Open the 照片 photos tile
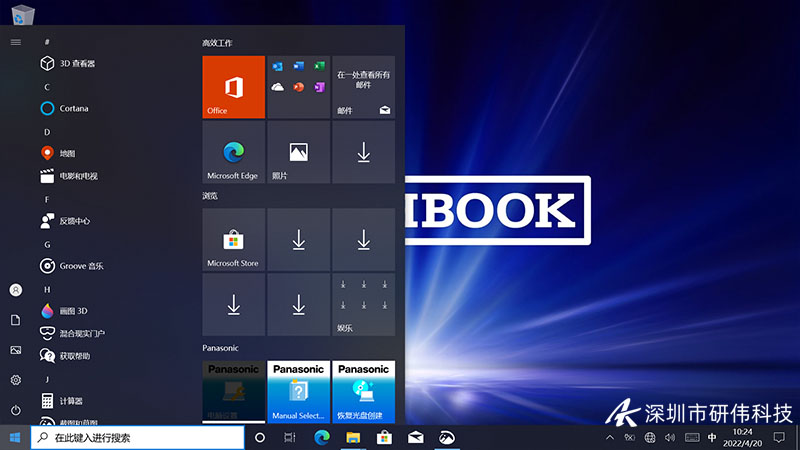The width and height of the screenshot is (800, 450). [298, 152]
